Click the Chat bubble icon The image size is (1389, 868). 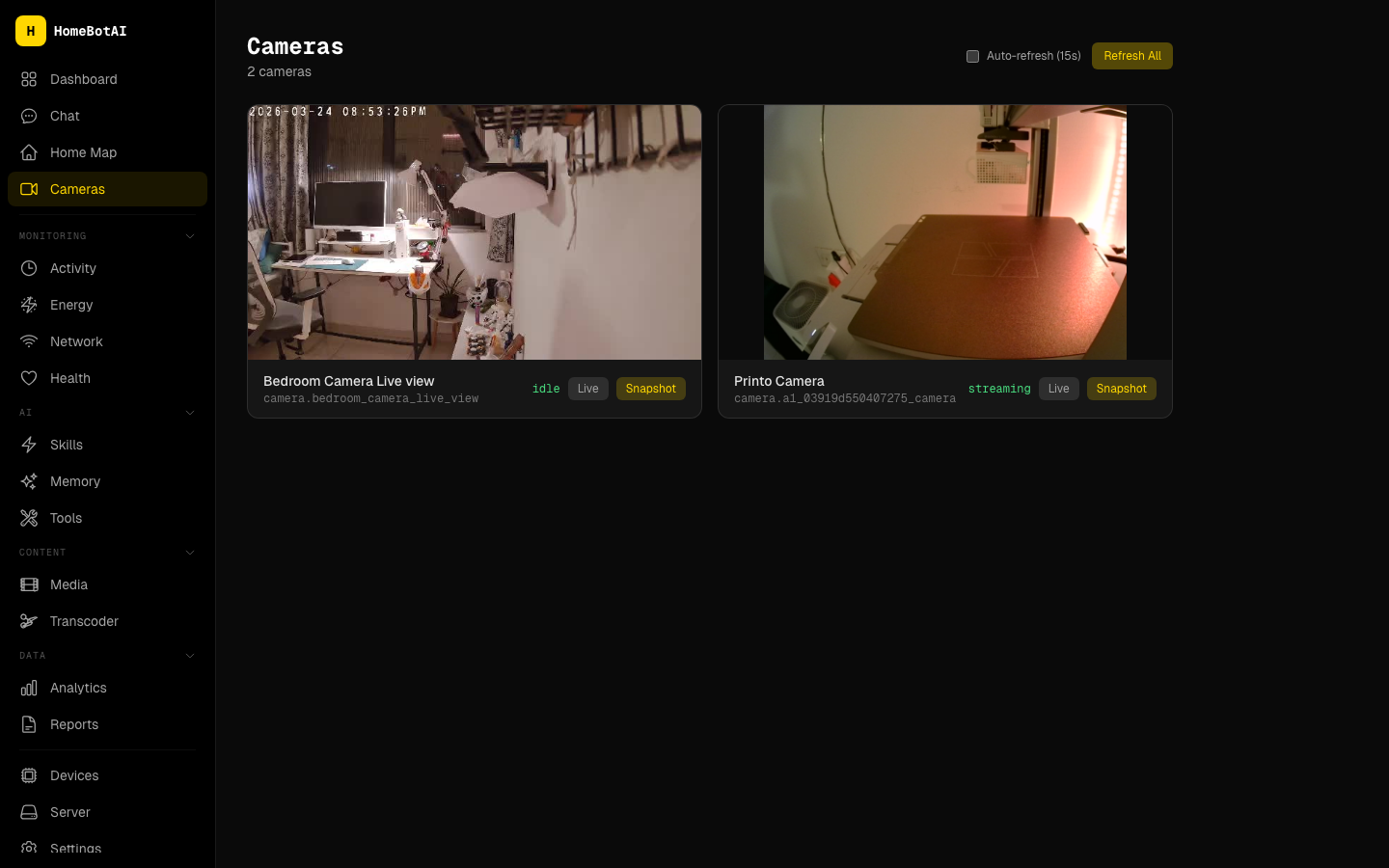29,116
